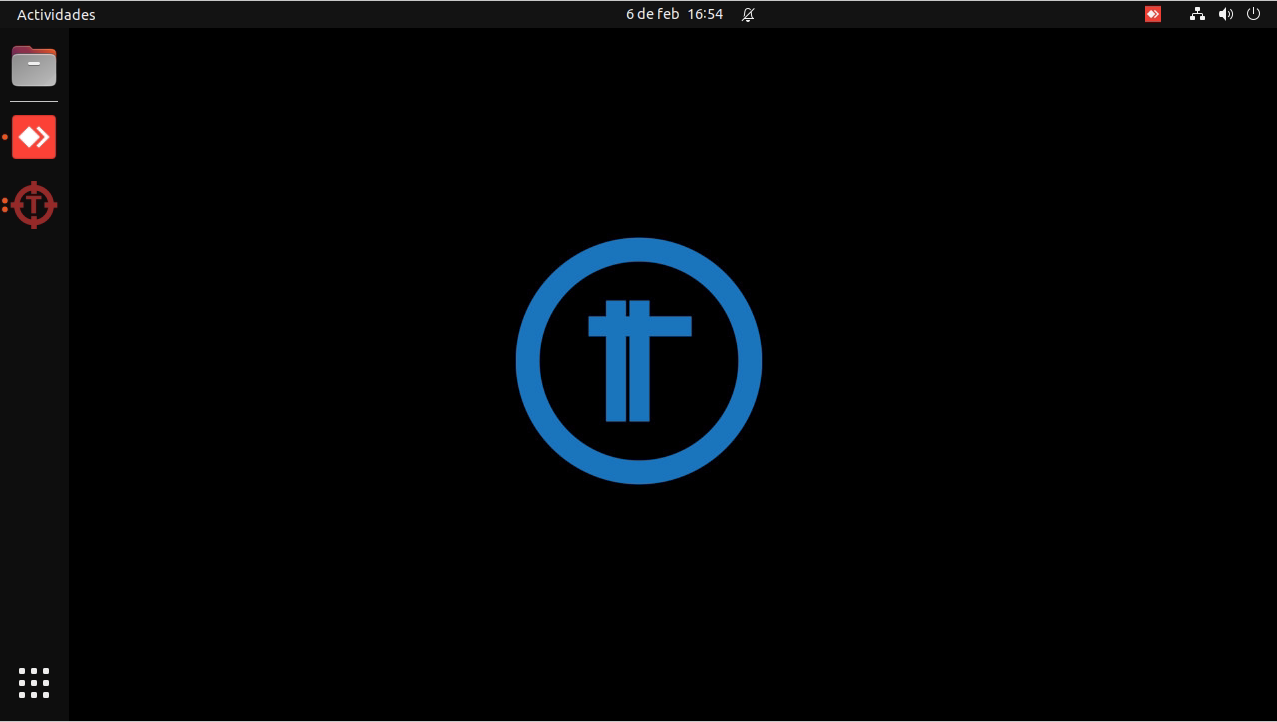The width and height of the screenshot is (1277, 722).
Task: Open the wired network status icon
Action: (1197, 14)
